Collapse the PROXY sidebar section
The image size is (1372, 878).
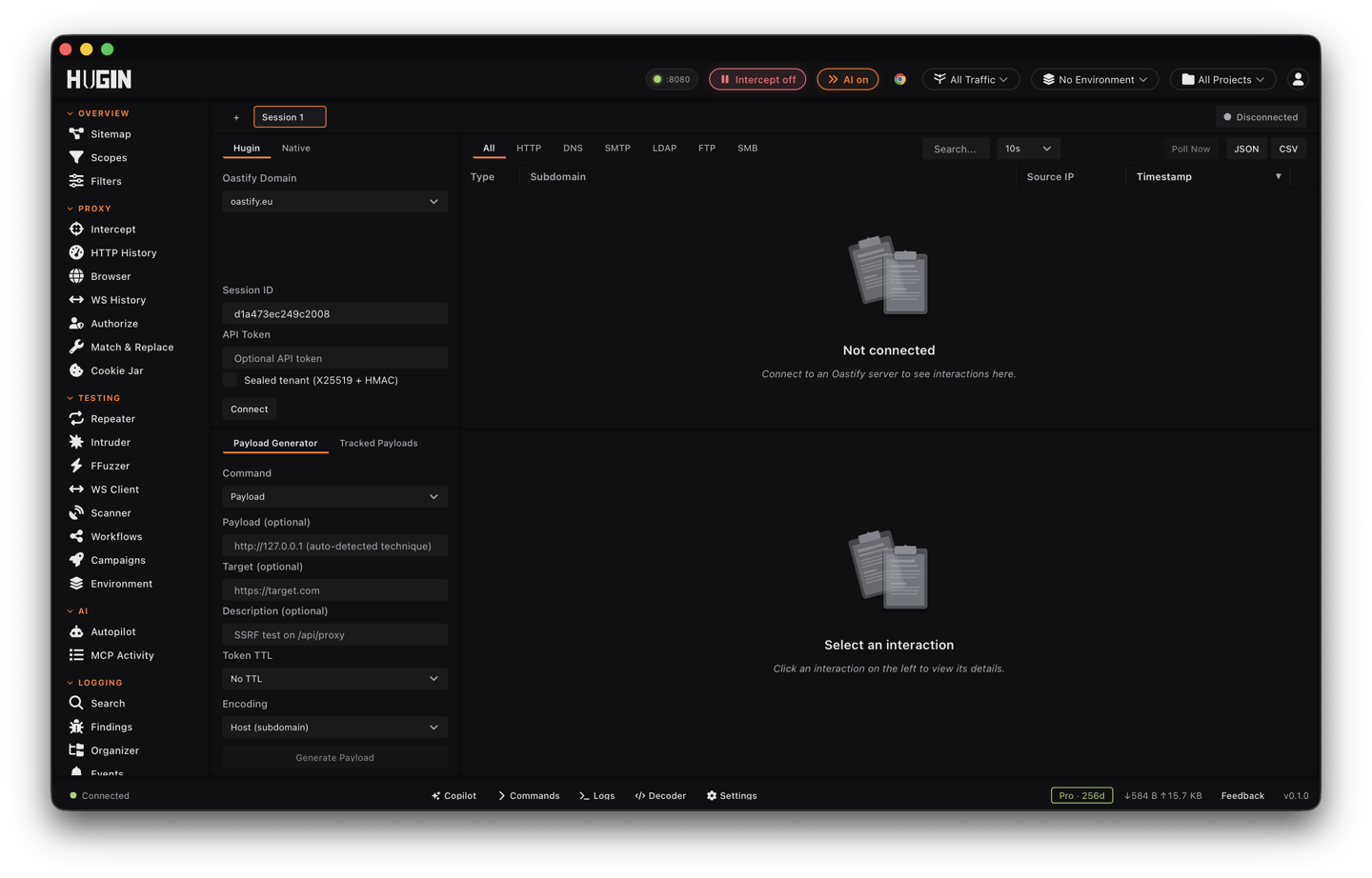pos(90,209)
